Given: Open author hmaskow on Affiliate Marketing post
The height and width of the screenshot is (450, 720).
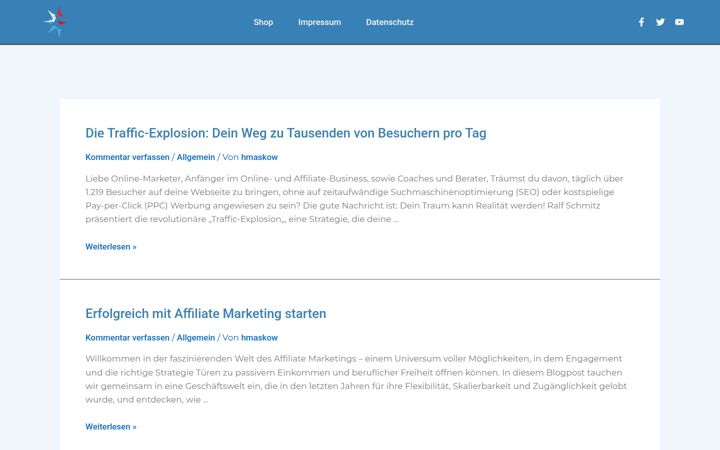Looking at the screenshot, I should (x=259, y=338).
